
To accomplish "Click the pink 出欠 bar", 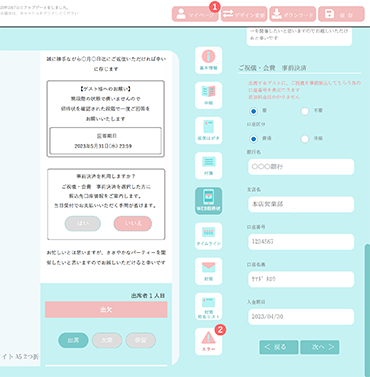I will pyautogui.click(x=106, y=310).
